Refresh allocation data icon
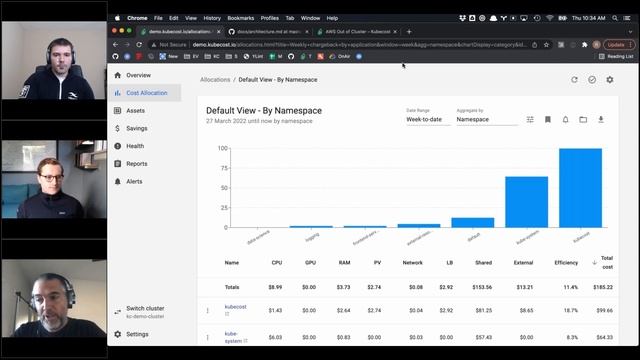 (574, 80)
